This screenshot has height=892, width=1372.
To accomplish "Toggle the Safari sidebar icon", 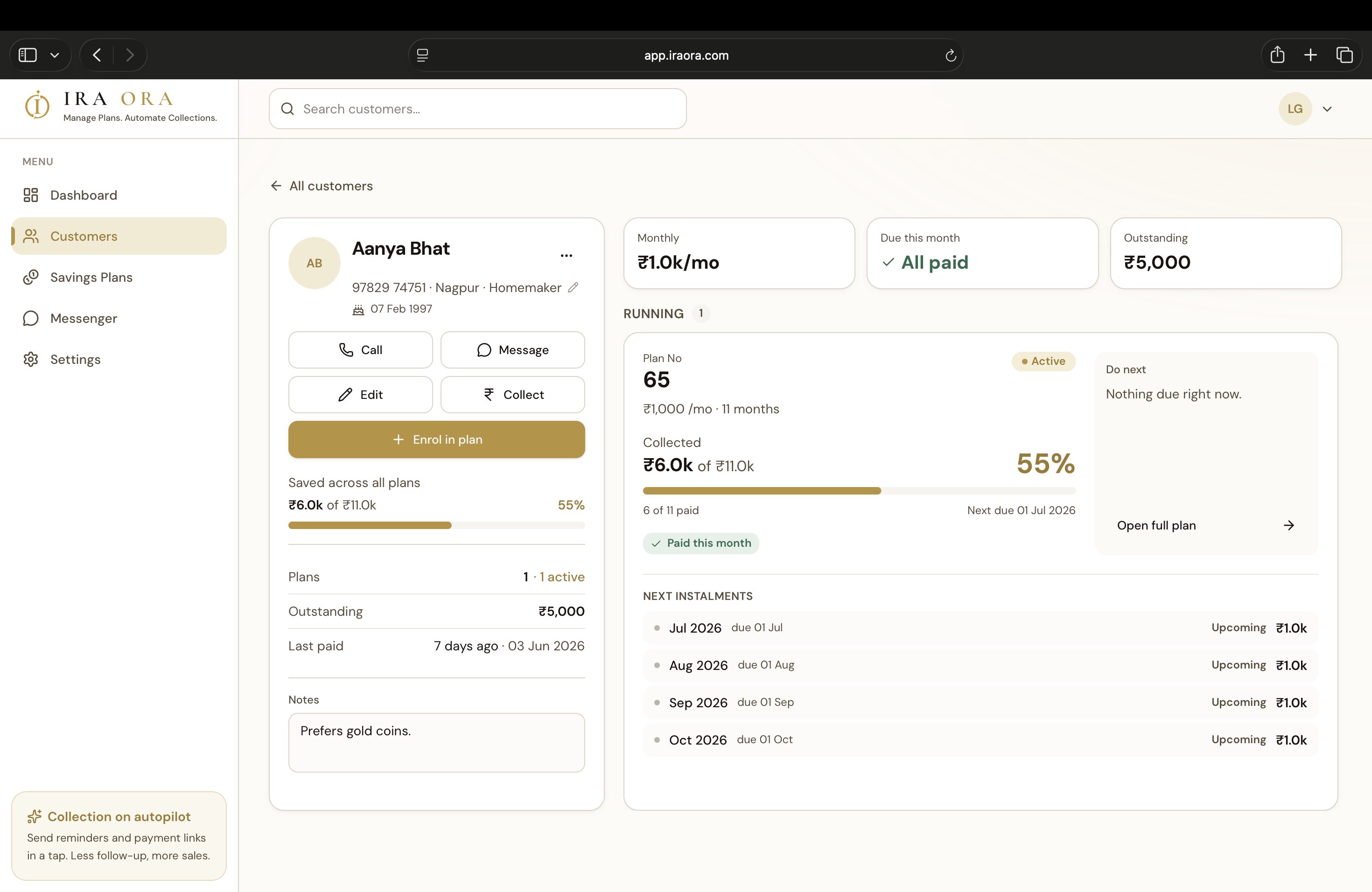I will [28, 55].
